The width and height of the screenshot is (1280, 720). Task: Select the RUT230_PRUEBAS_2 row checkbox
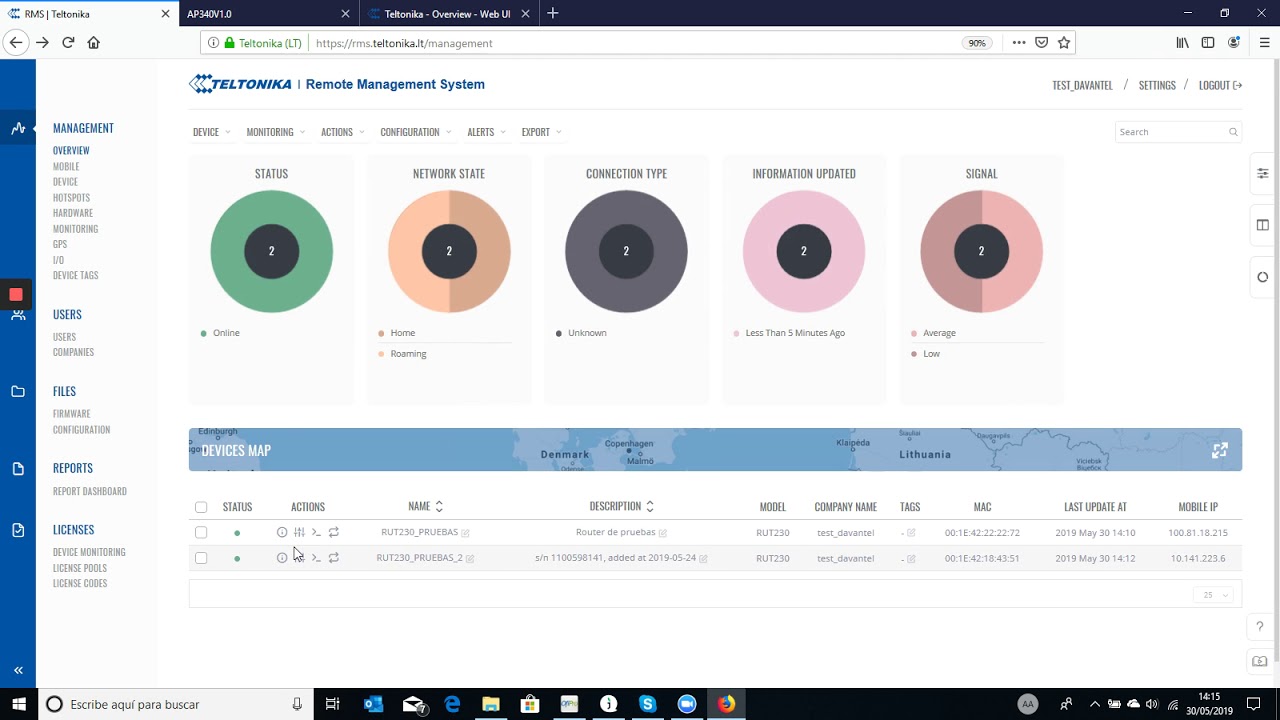click(201, 558)
